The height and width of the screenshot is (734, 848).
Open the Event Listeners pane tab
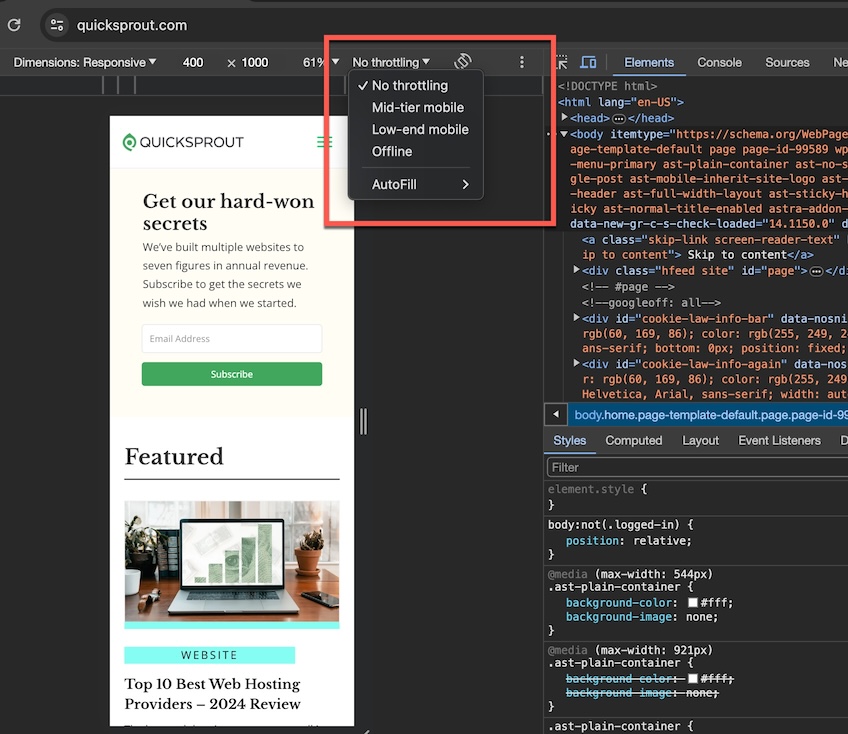coord(779,440)
